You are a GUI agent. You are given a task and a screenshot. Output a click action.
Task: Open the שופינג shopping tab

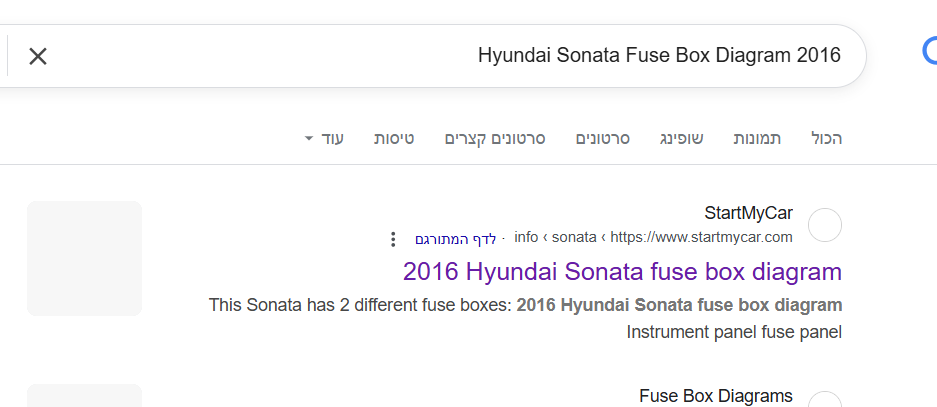click(681, 139)
